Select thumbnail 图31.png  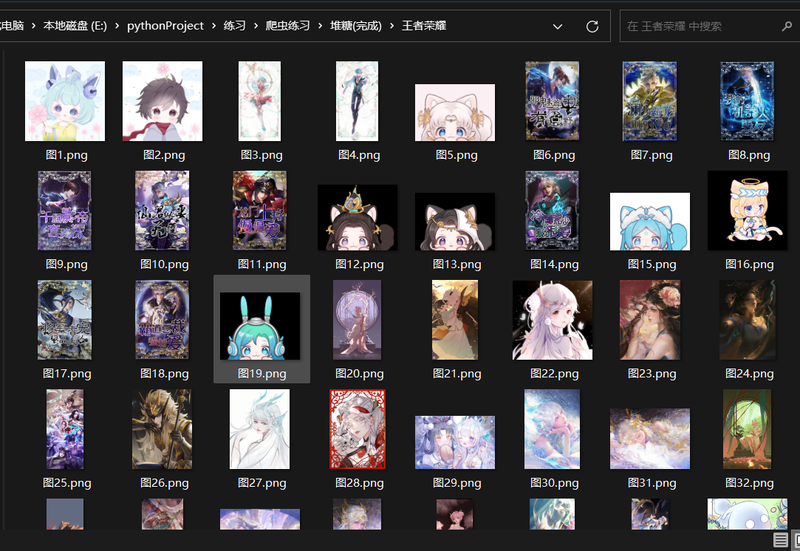tap(650, 438)
